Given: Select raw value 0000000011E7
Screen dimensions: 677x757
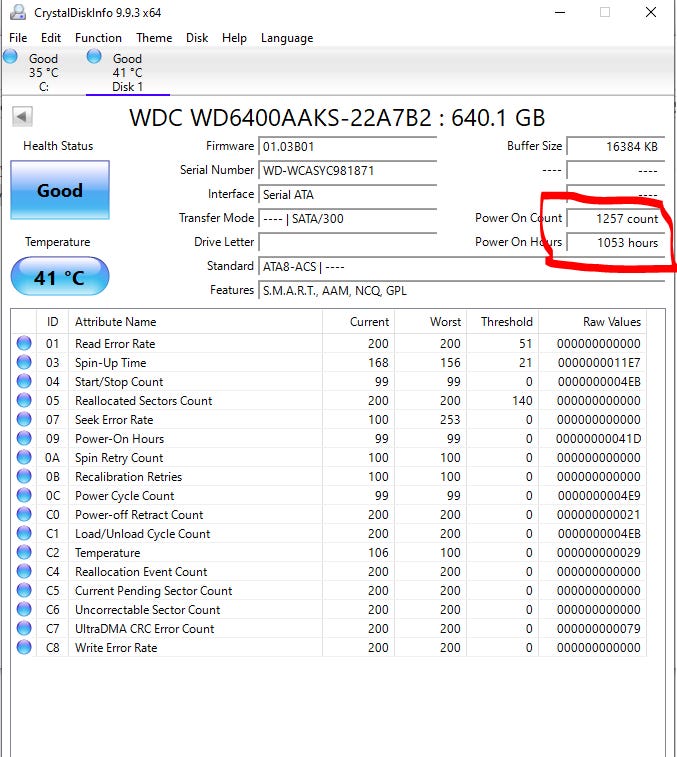Looking at the screenshot, I should click(599, 363).
